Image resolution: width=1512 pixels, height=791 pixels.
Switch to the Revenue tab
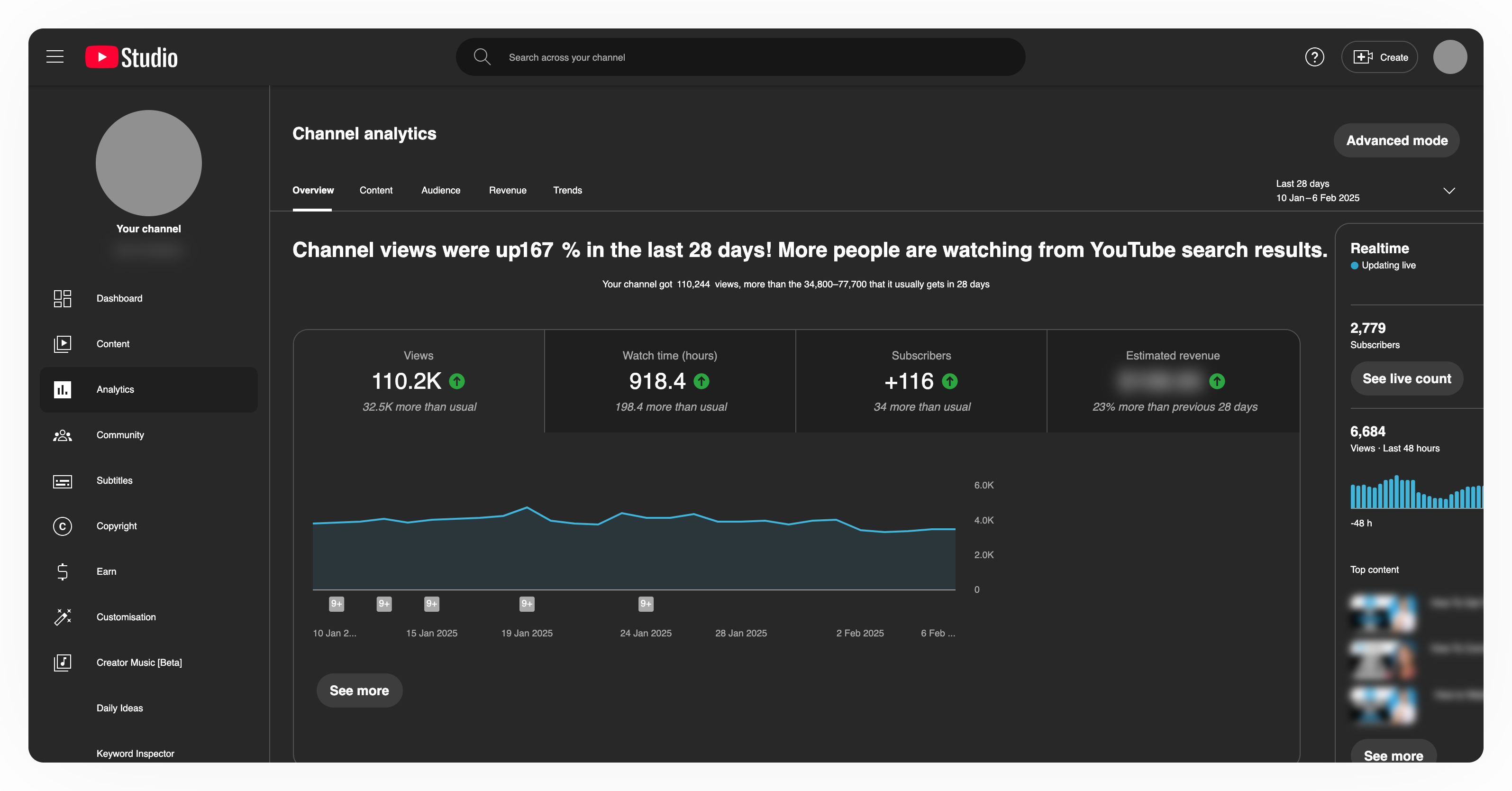508,190
